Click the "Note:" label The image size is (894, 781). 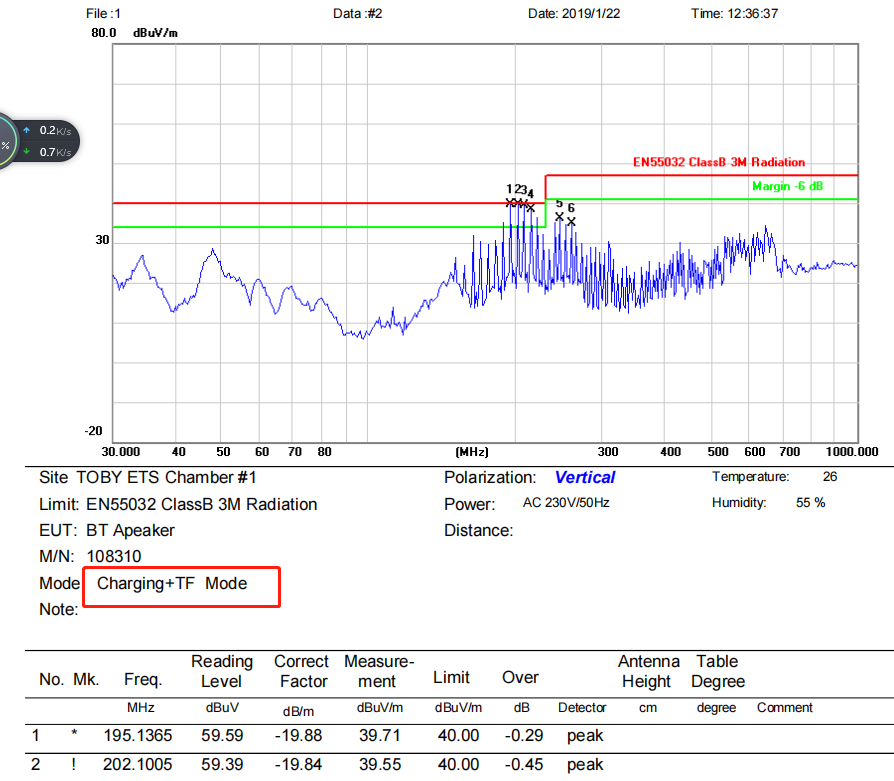(59, 609)
